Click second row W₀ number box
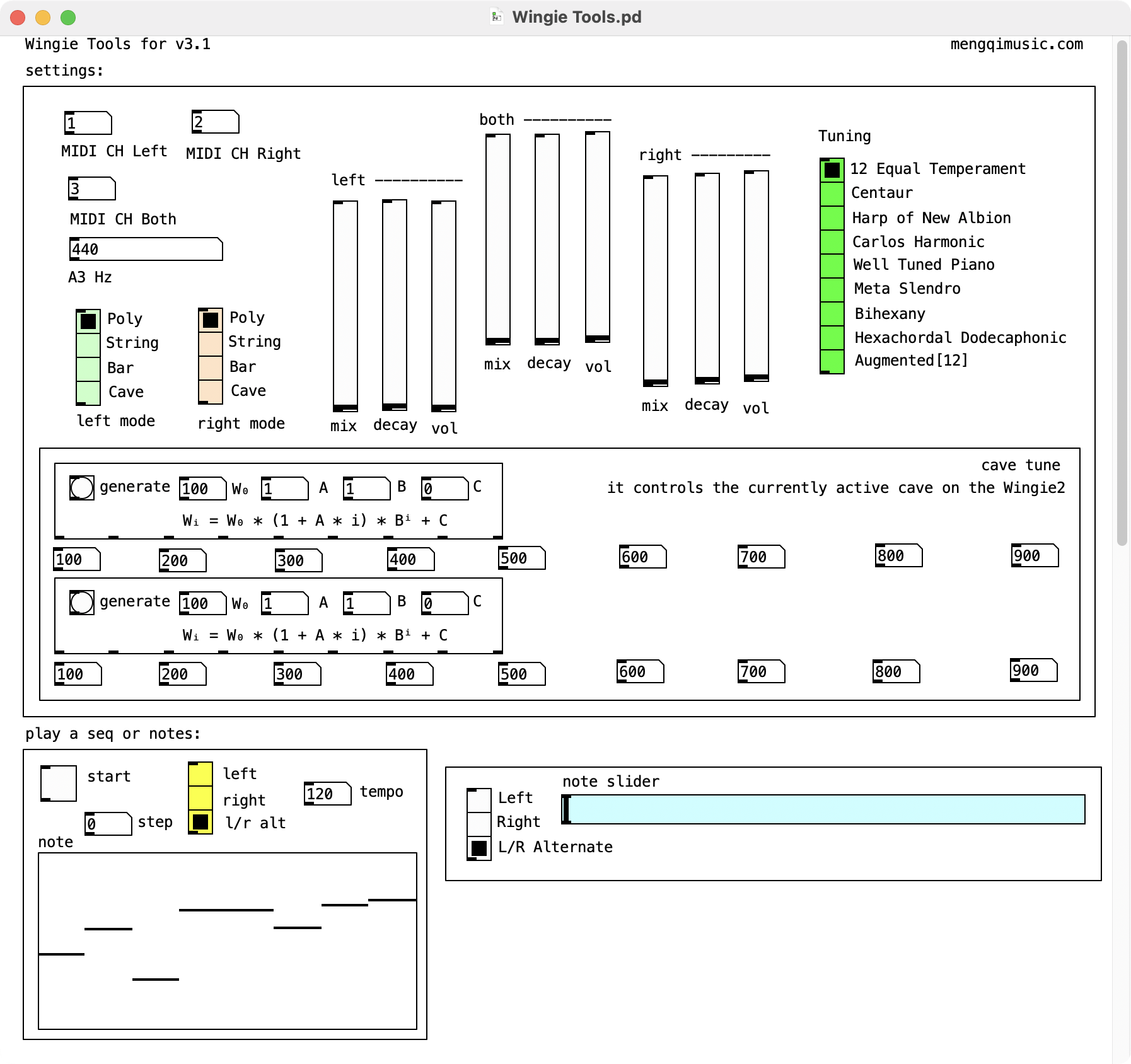Screen dimensions: 1131x1064 203,603
